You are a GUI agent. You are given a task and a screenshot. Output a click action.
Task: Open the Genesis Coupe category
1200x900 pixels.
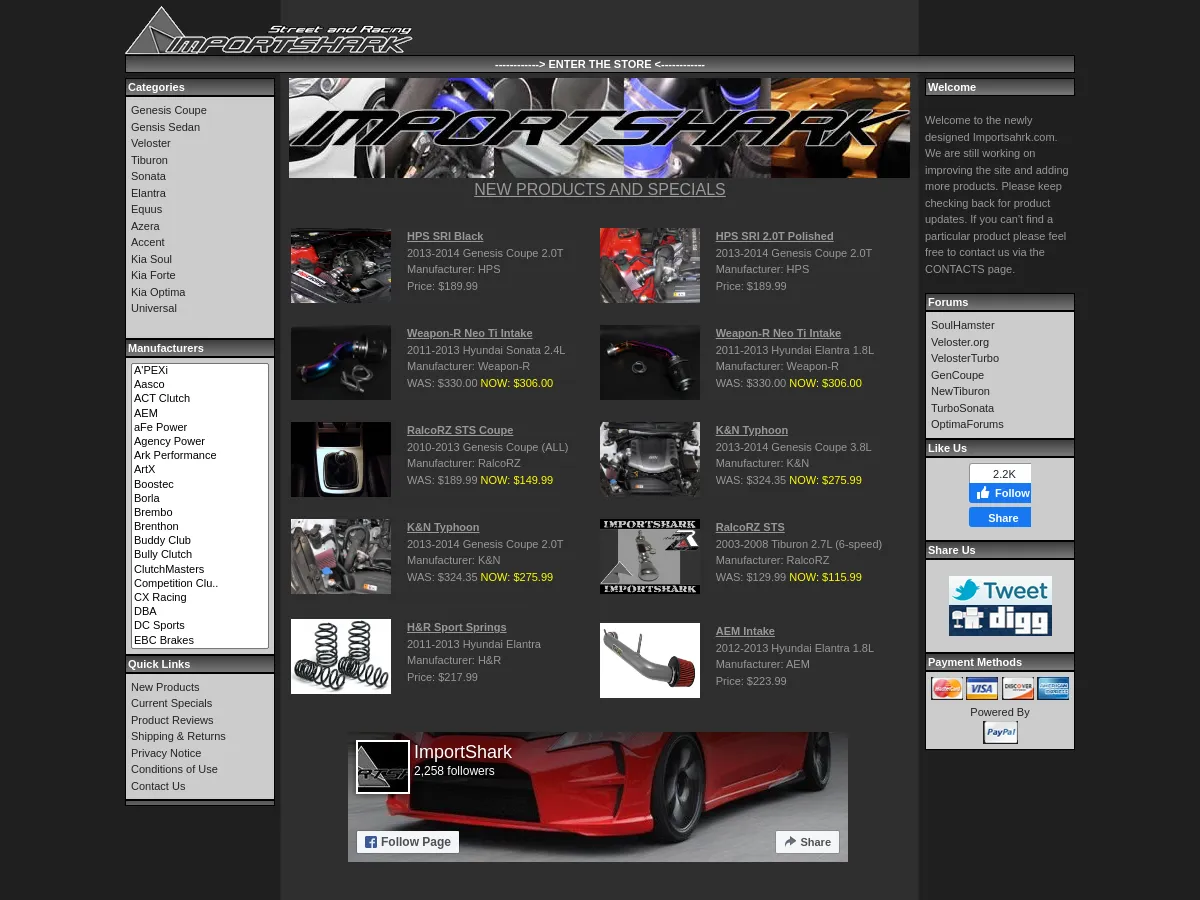click(x=168, y=110)
